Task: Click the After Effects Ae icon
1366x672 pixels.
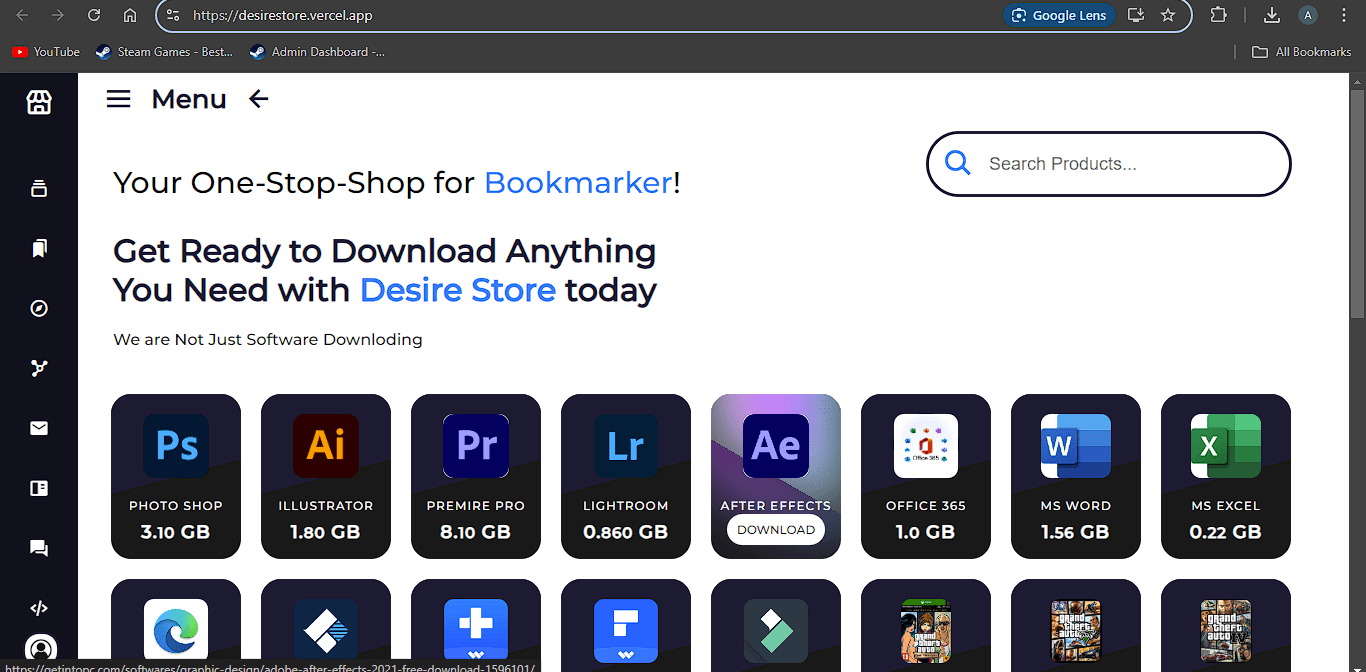Action: [776, 446]
